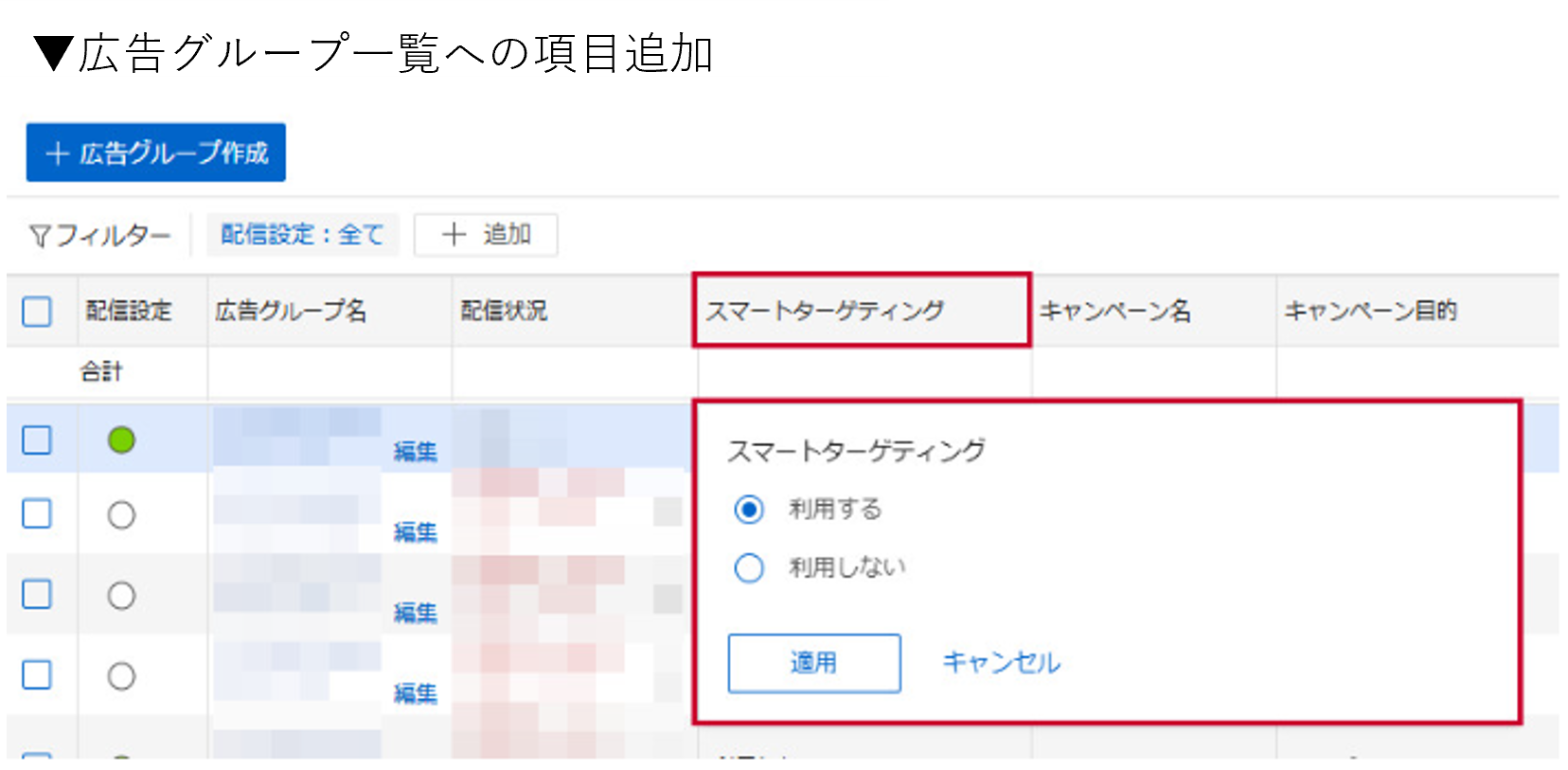1568x770 pixels.
Task: Click the second row delivery status circle
Action: pyautogui.click(x=121, y=515)
